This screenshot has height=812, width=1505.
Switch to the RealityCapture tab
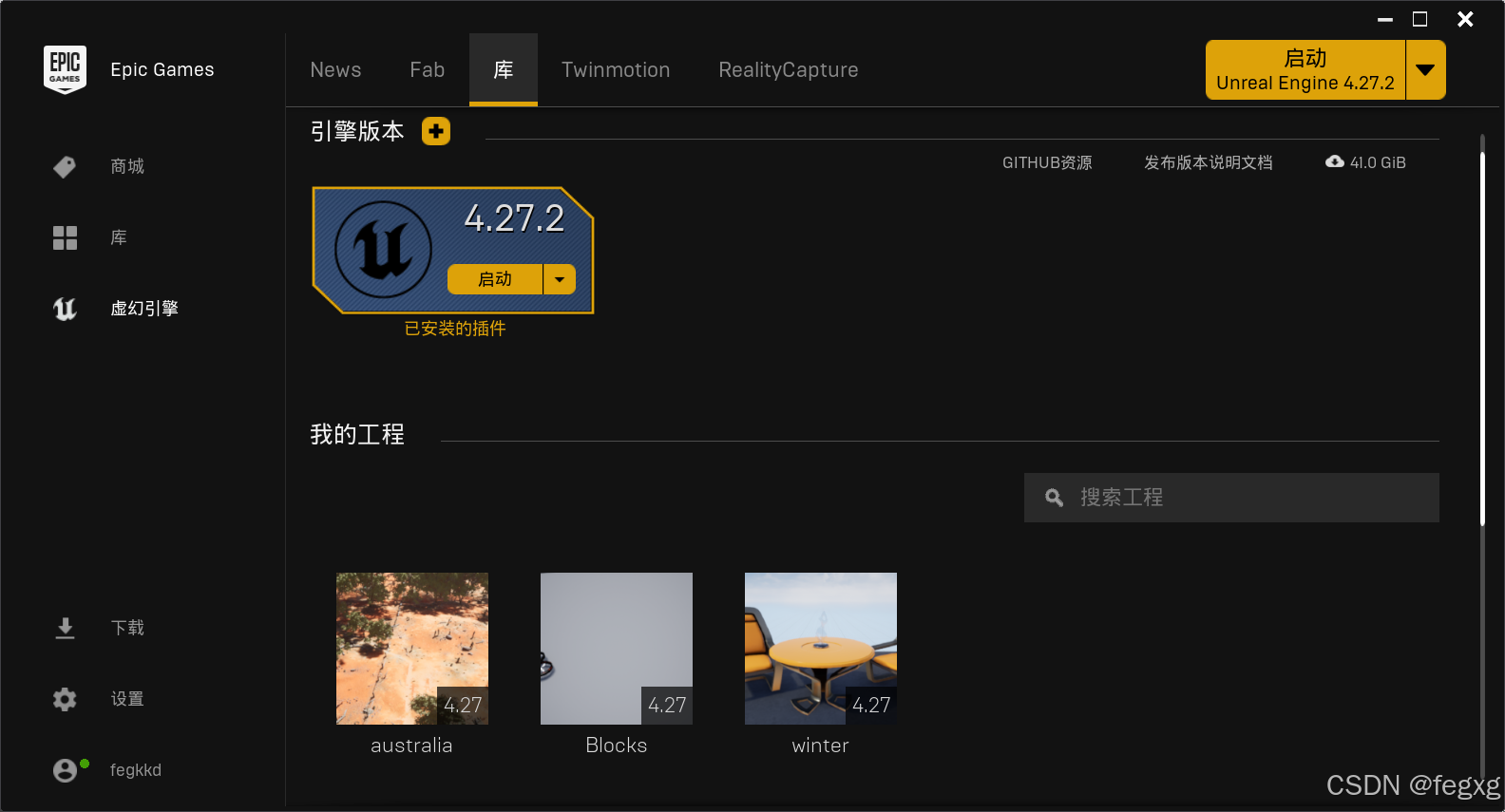pos(789,70)
